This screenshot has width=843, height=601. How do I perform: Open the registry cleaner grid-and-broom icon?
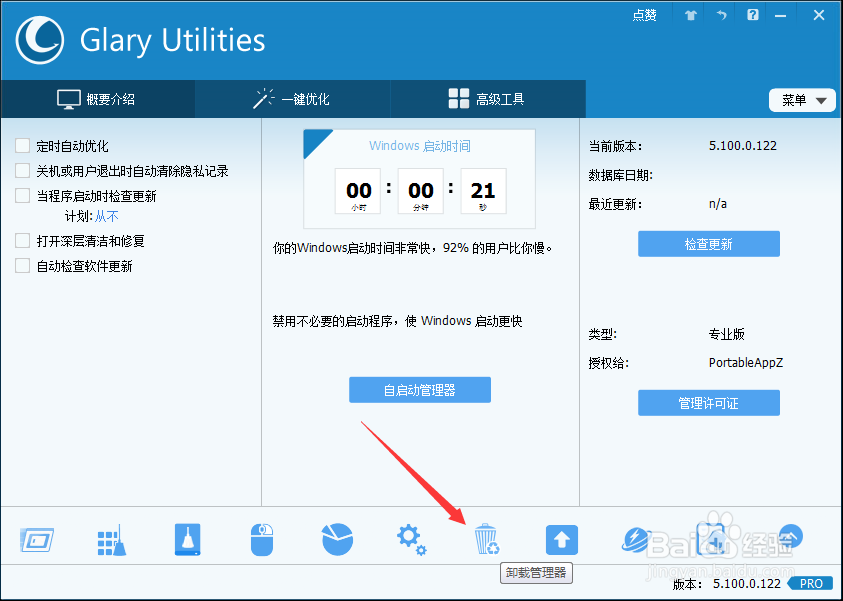click(x=112, y=540)
